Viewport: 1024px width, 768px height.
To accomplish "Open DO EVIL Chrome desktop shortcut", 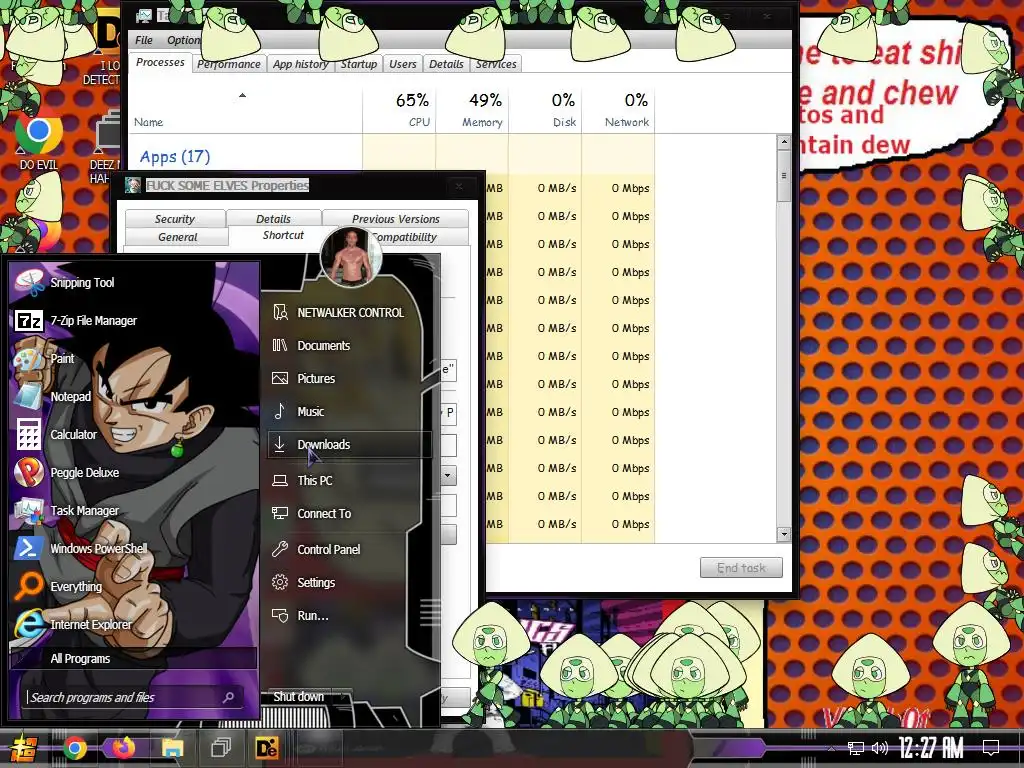I will 38,142.
